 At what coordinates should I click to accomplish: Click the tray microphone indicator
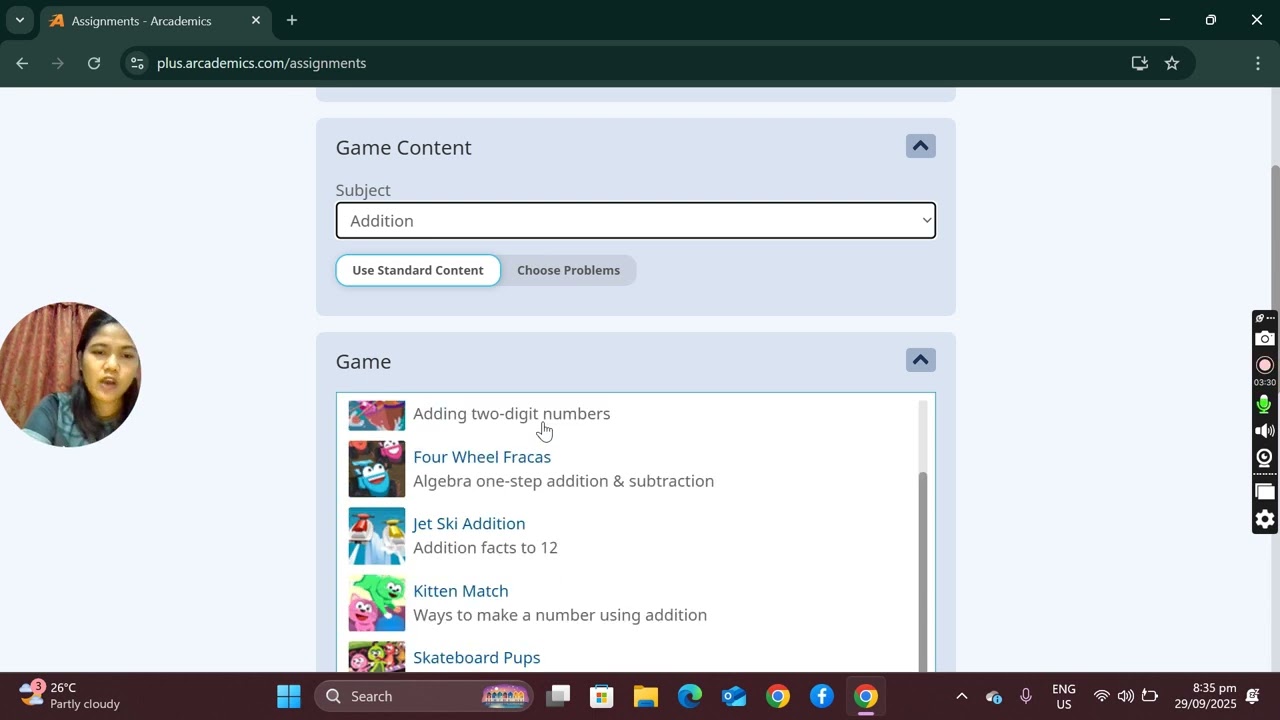[x=1025, y=696]
